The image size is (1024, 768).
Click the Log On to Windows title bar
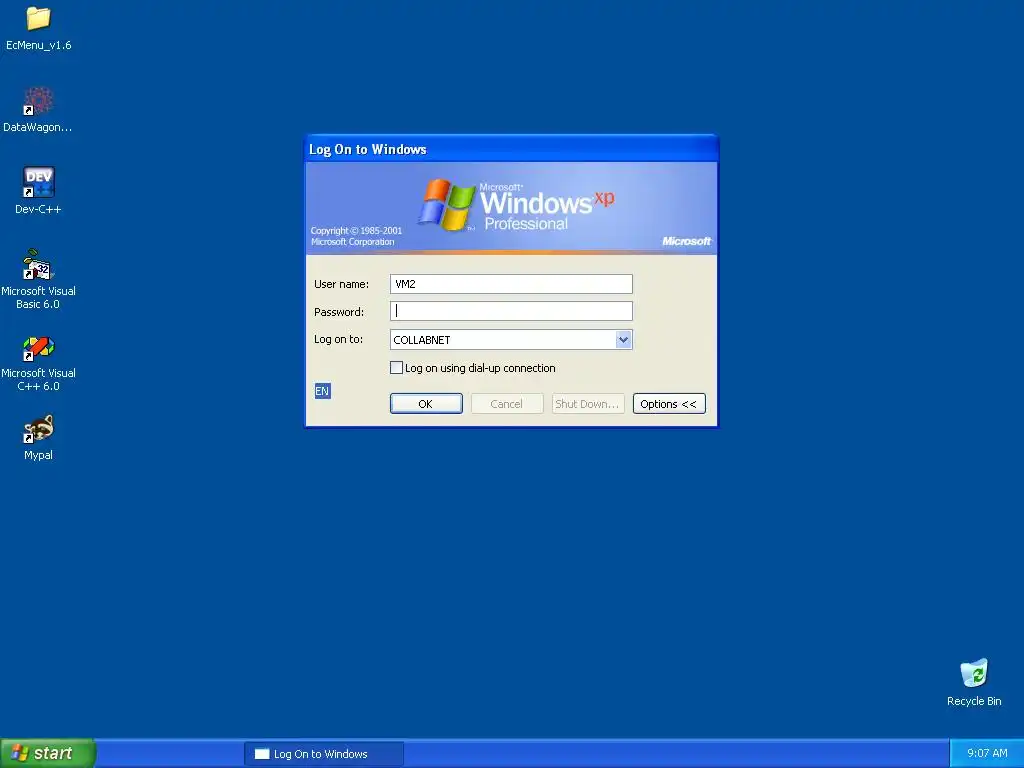511,149
